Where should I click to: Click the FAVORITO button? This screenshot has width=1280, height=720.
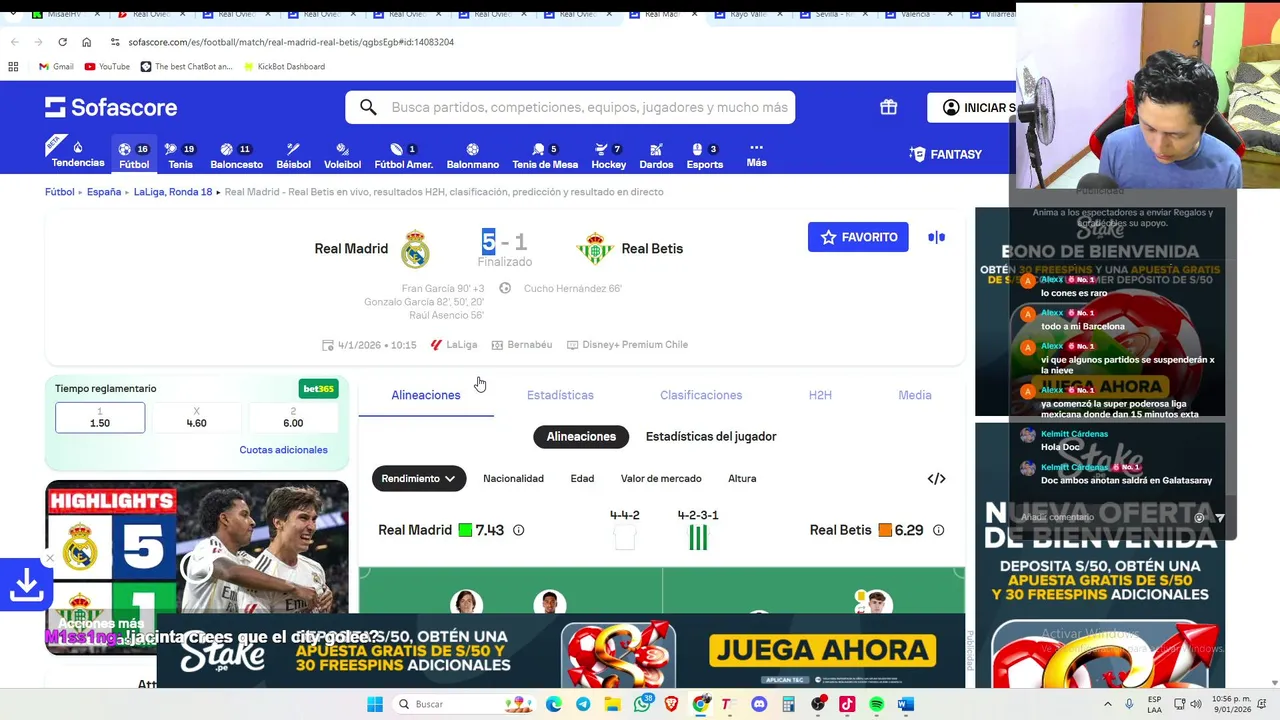[x=858, y=237]
